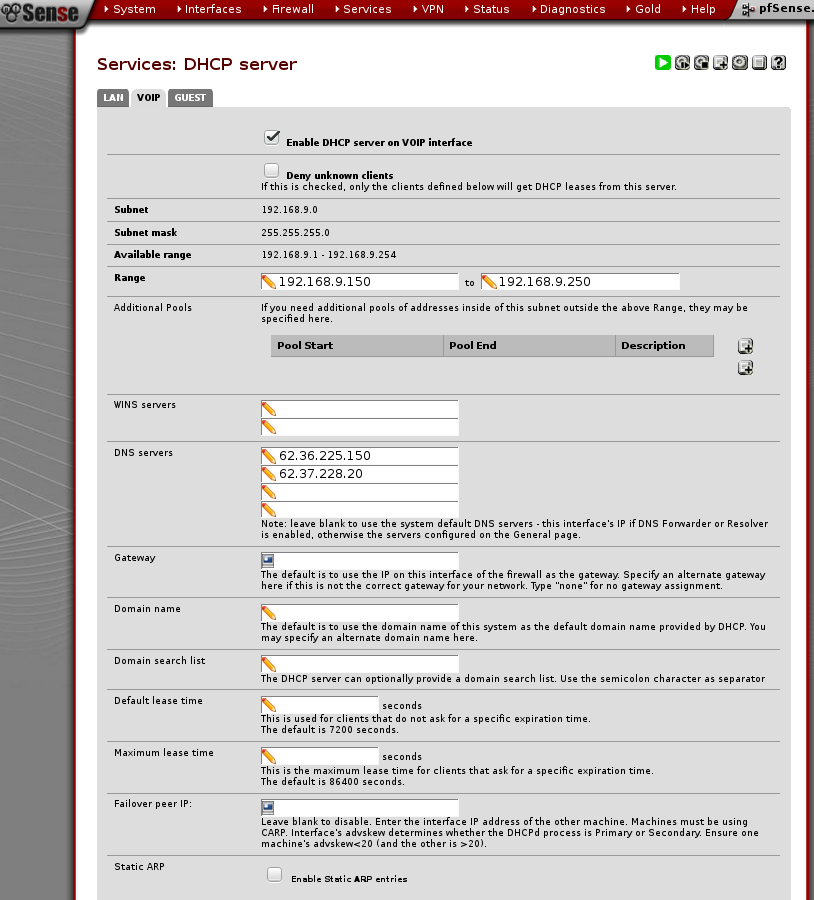Switch to the GUEST tab
Viewport: 814px width, 900px height.
pos(190,98)
